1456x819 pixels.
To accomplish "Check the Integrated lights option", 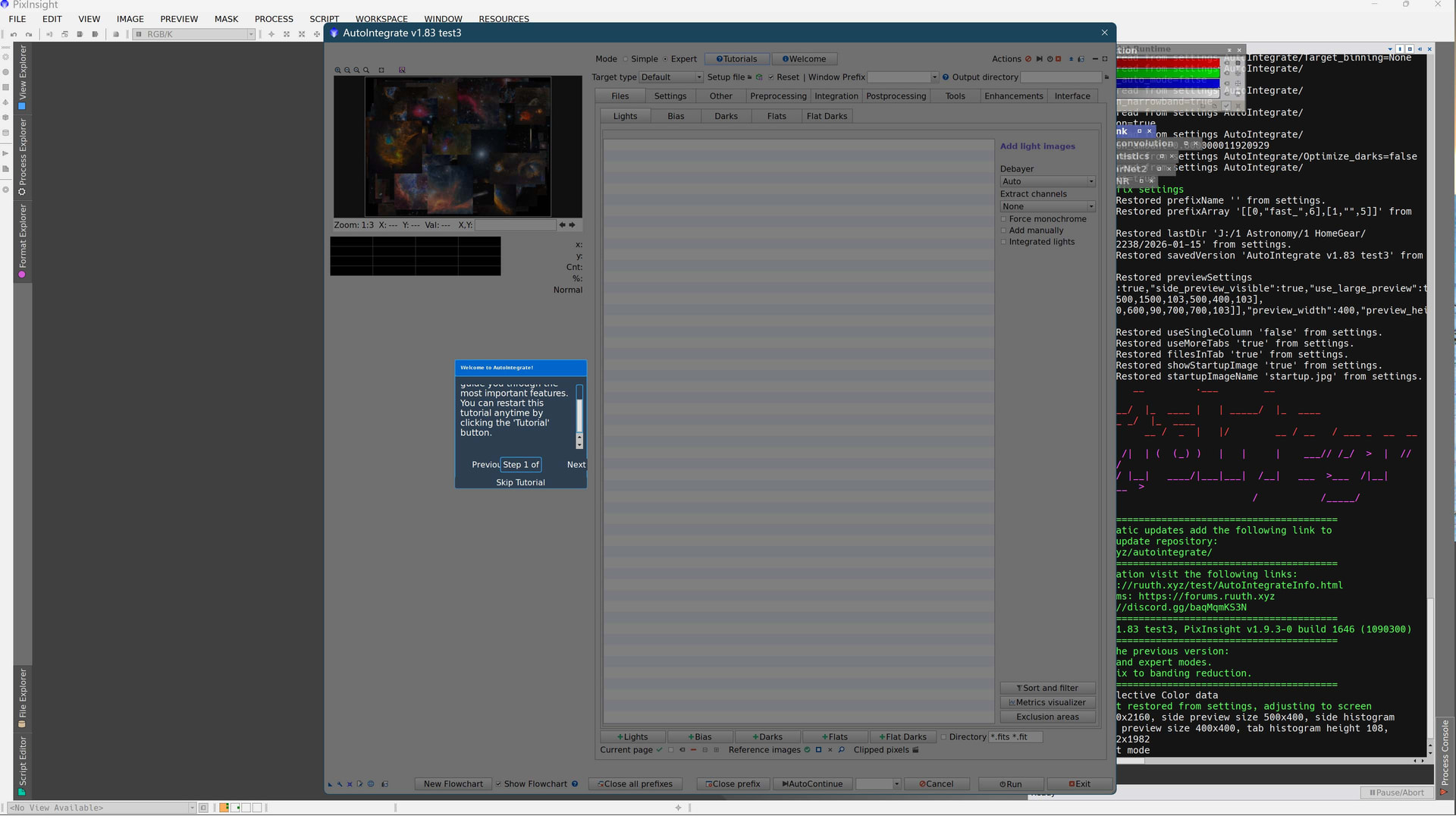I will (1003, 242).
